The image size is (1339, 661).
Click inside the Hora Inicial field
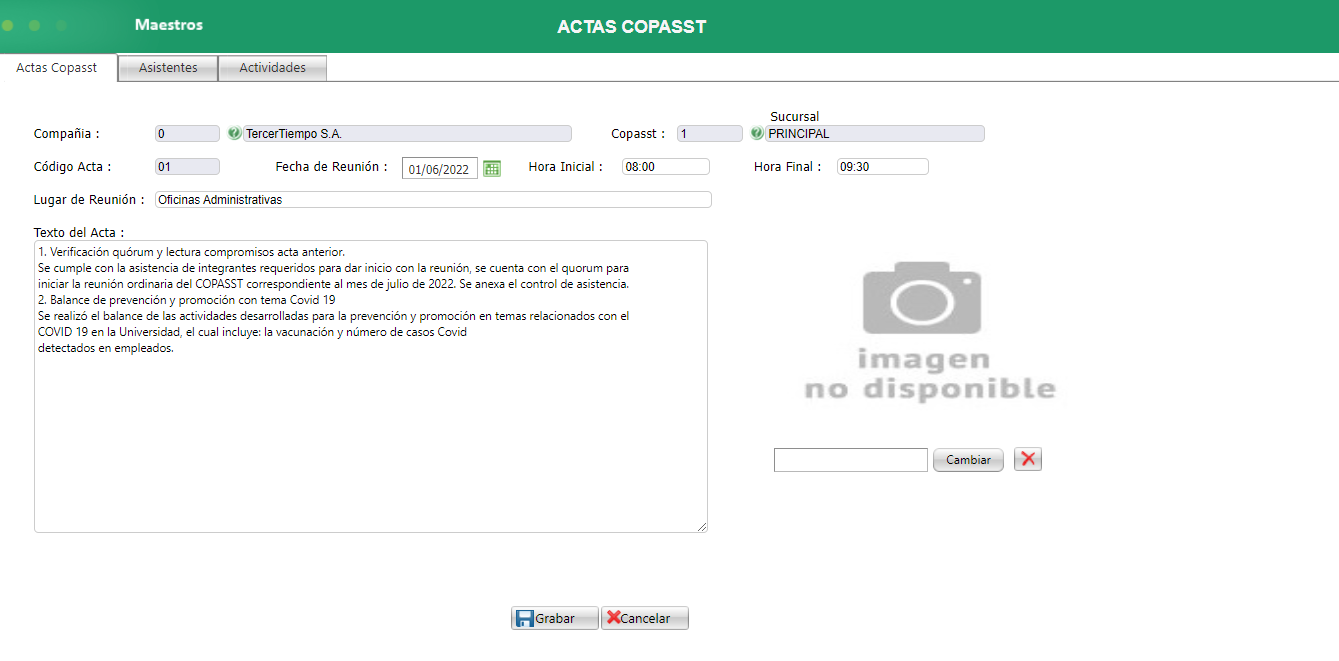point(664,166)
